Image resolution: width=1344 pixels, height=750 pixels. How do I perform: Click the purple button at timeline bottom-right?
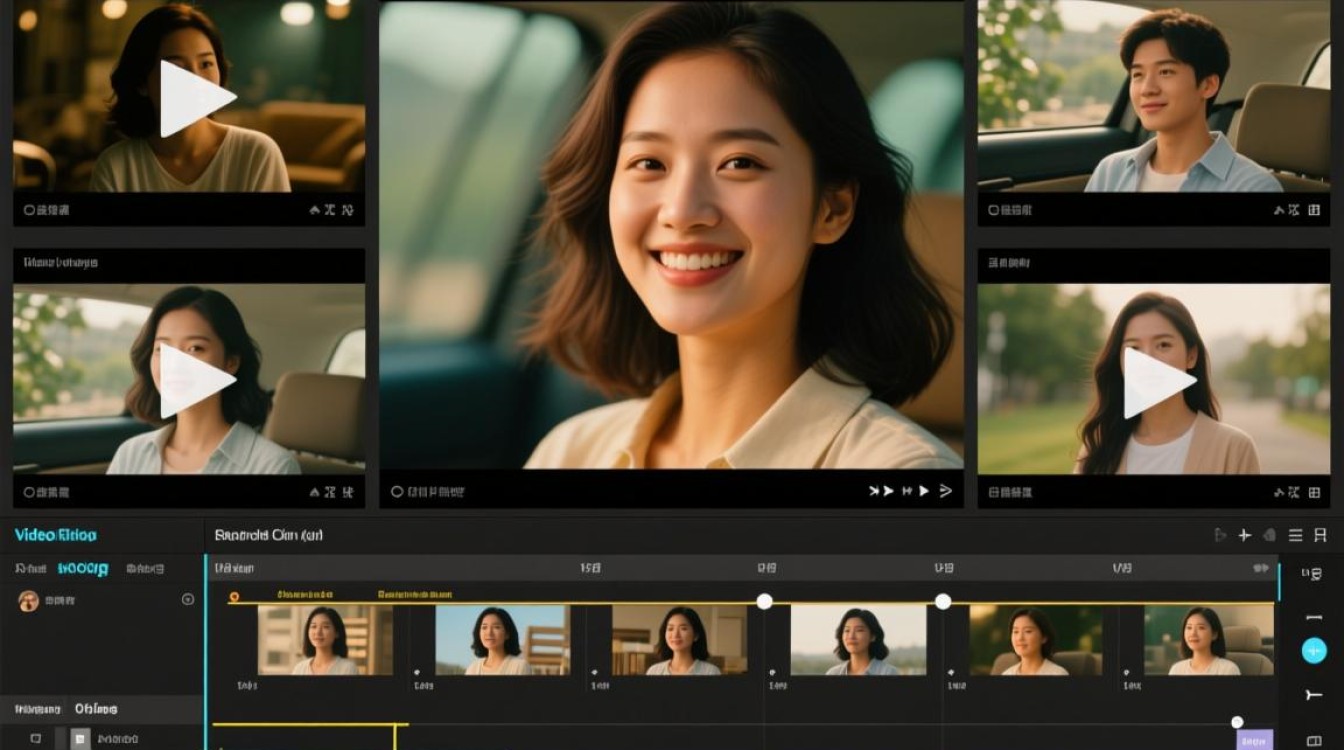click(1255, 740)
